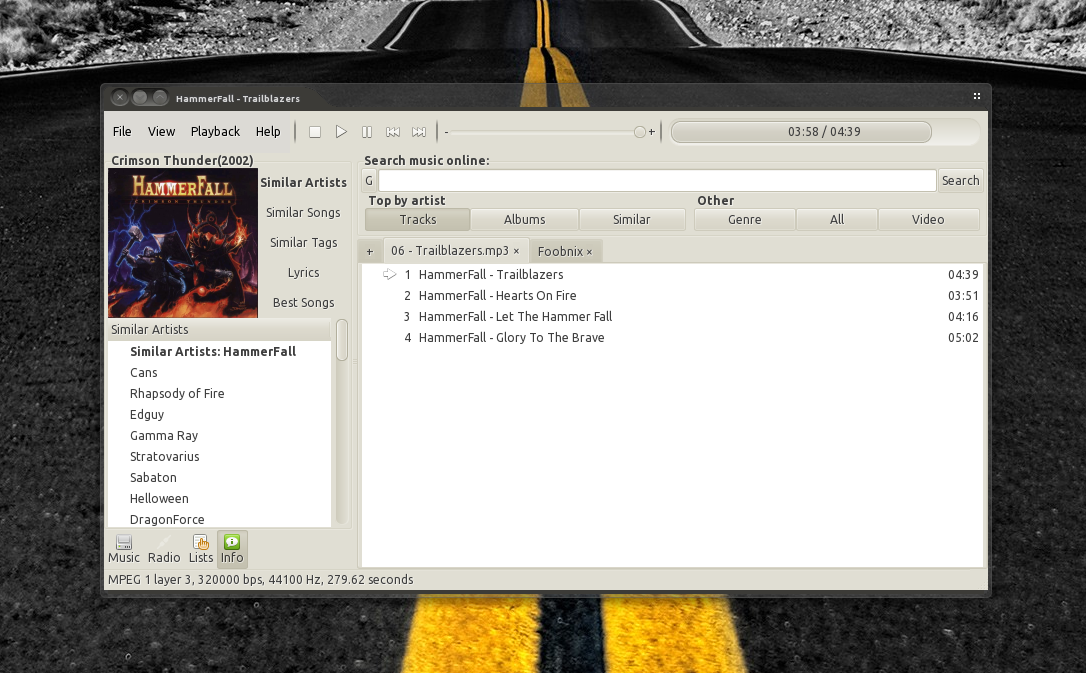
Task: Select Sabaton in the Similar Artists list
Action: click(x=152, y=477)
